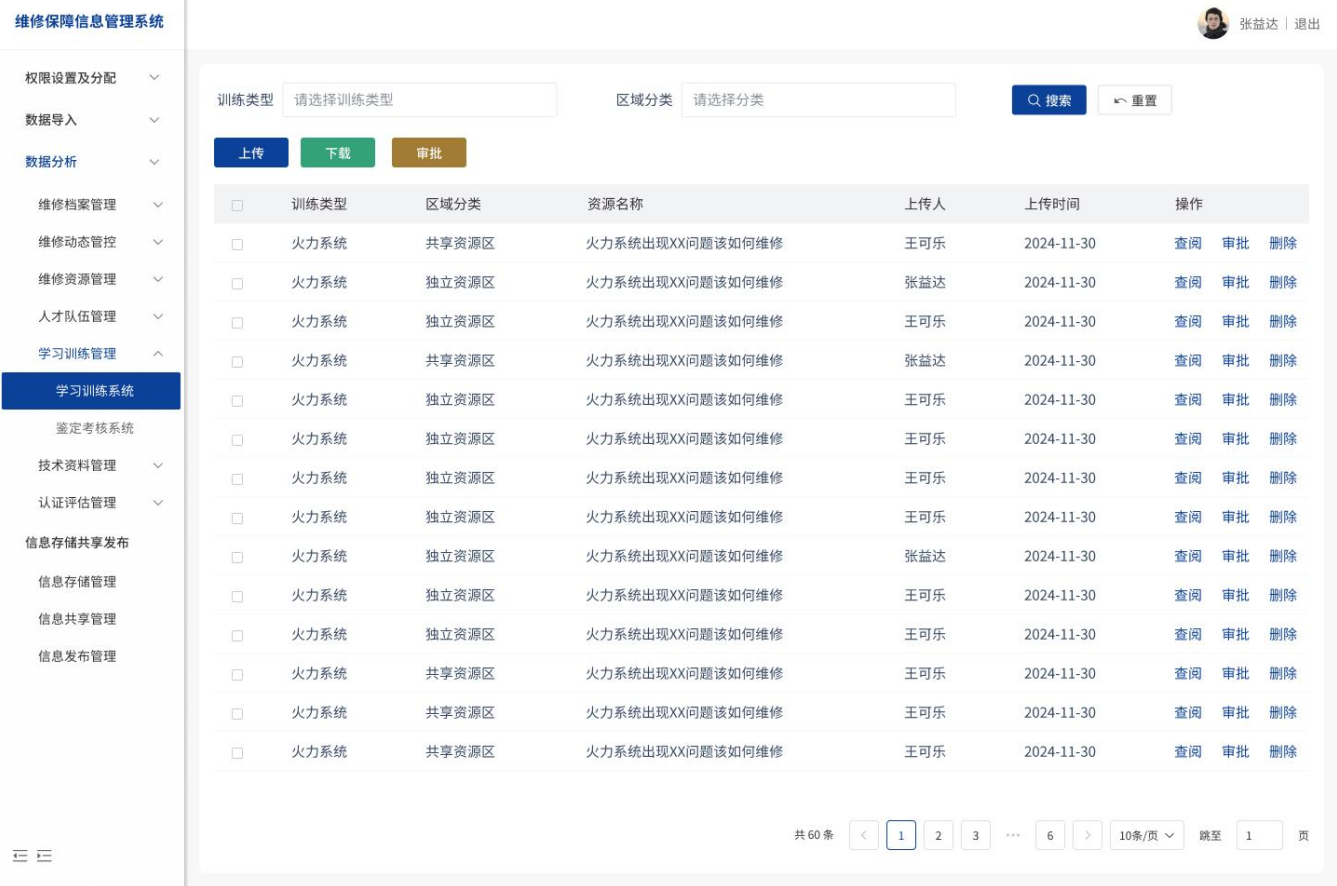Click the 跳至 page number input field

(1259, 835)
